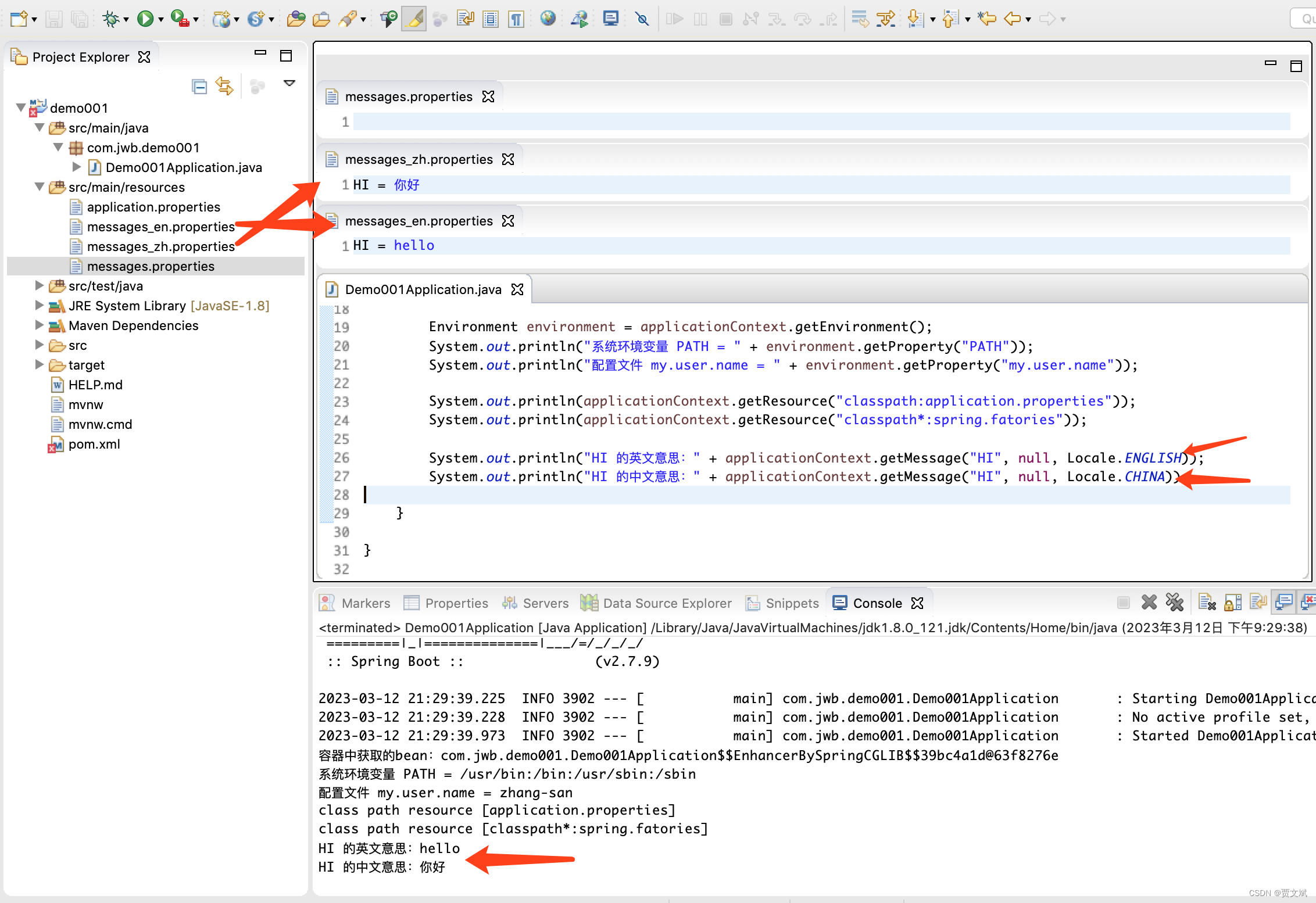Click the Last Edit Location icon

click(987, 19)
